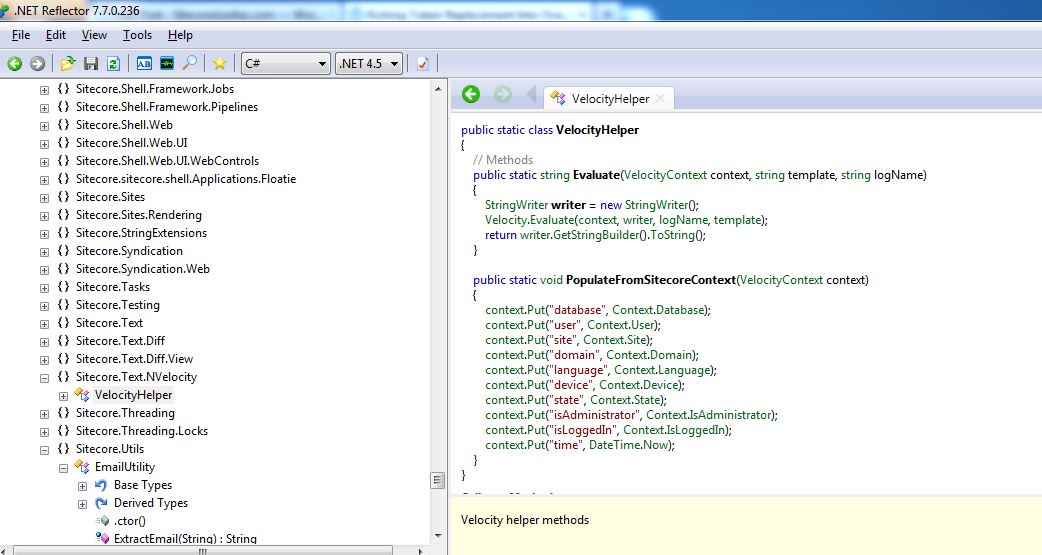
Task: Expand the Sitecore.Threading namespace
Action: [44, 414]
